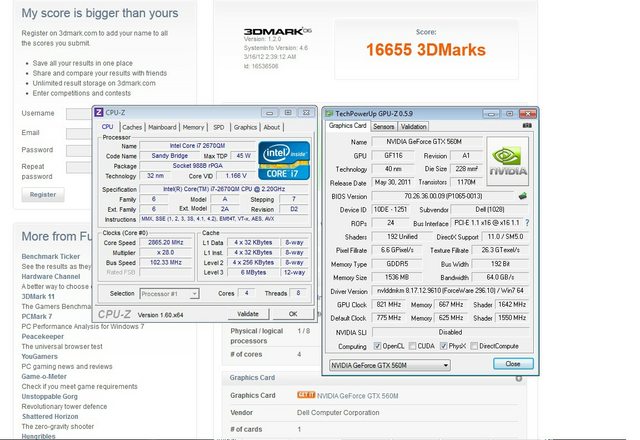Open the Shattered Horizon link

[50, 416]
